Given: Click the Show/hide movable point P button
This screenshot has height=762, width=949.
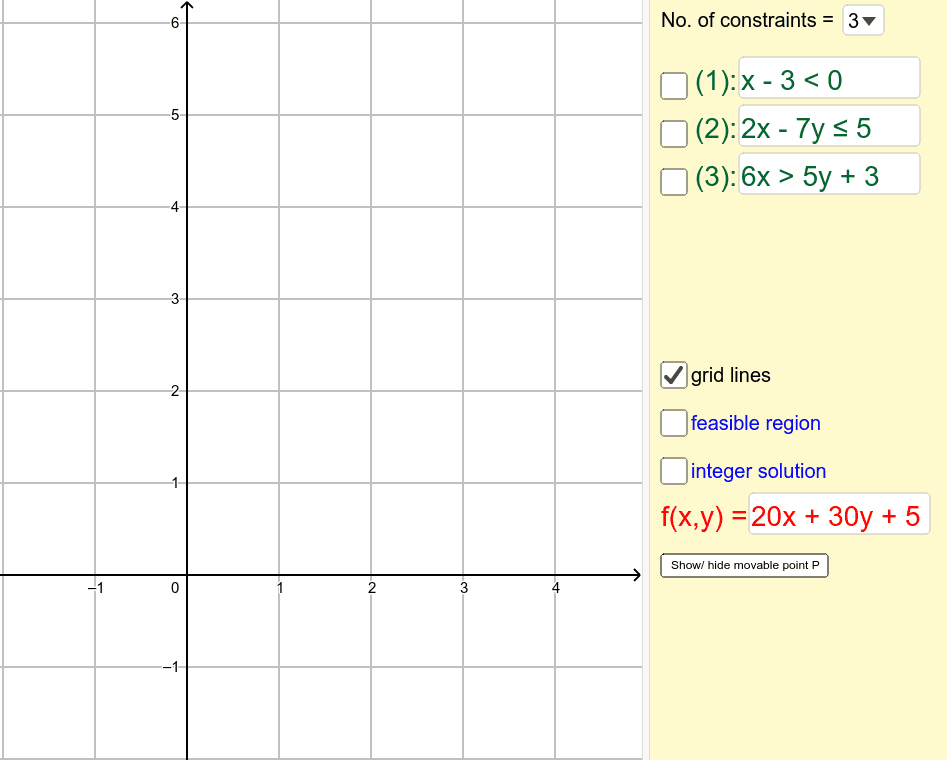Looking at the screenshot, I should point(744,565).
